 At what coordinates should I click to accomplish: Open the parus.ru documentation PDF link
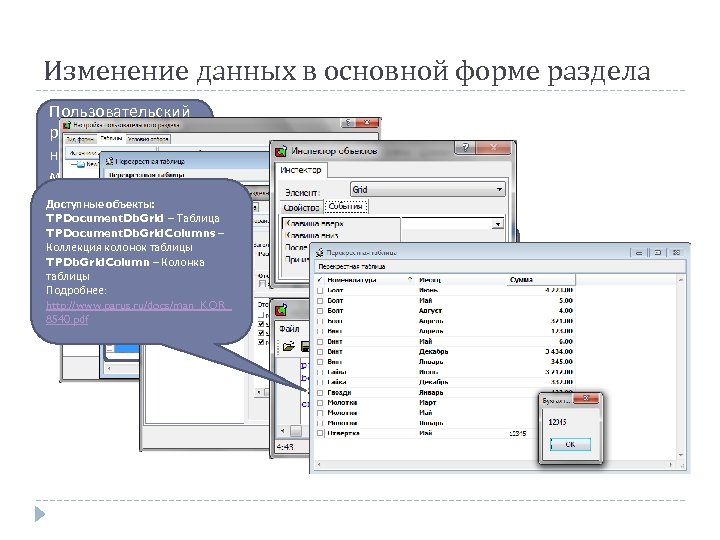point(138,312)
